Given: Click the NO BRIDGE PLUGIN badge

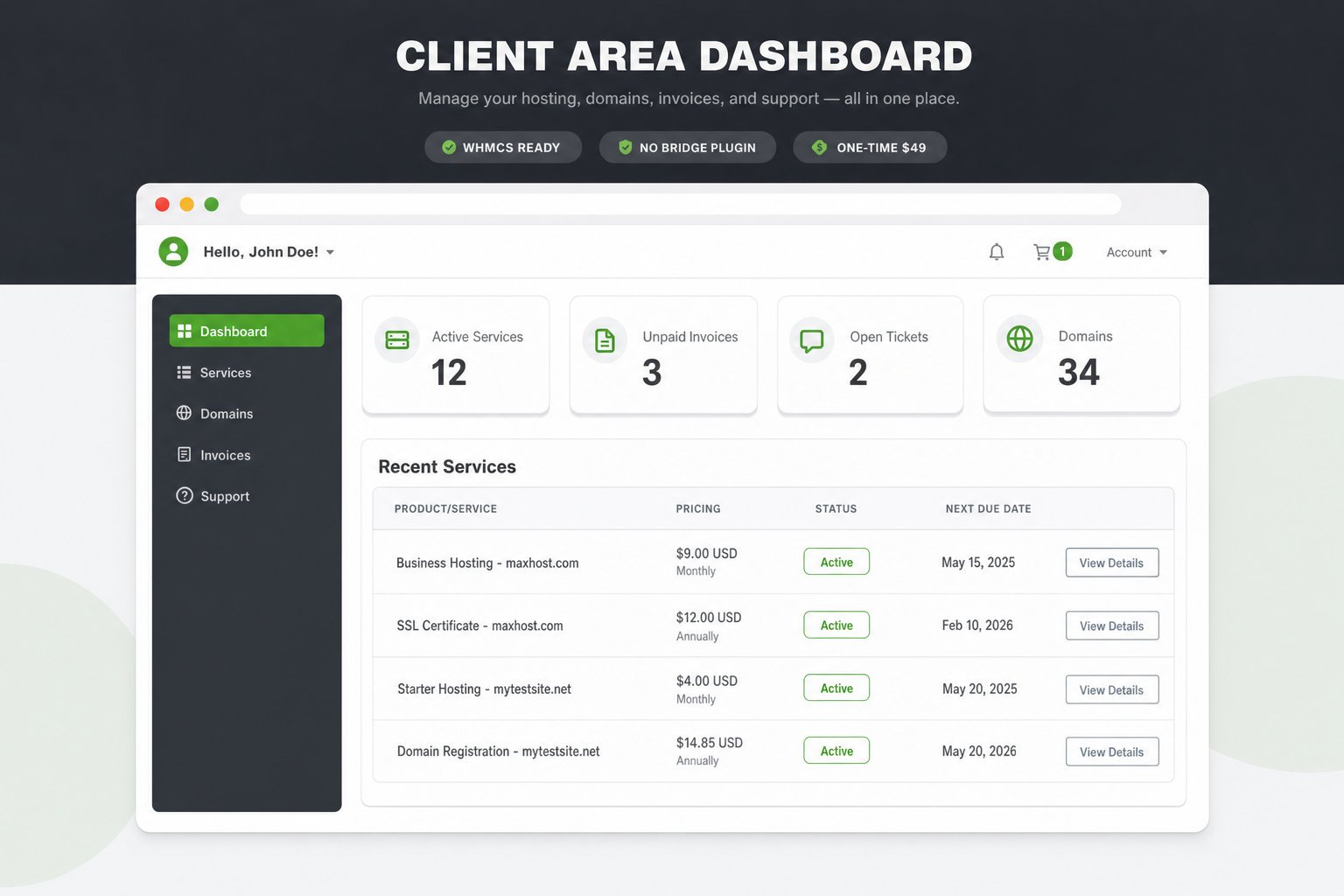Looking at the screenshot, I should click(688, 147).
